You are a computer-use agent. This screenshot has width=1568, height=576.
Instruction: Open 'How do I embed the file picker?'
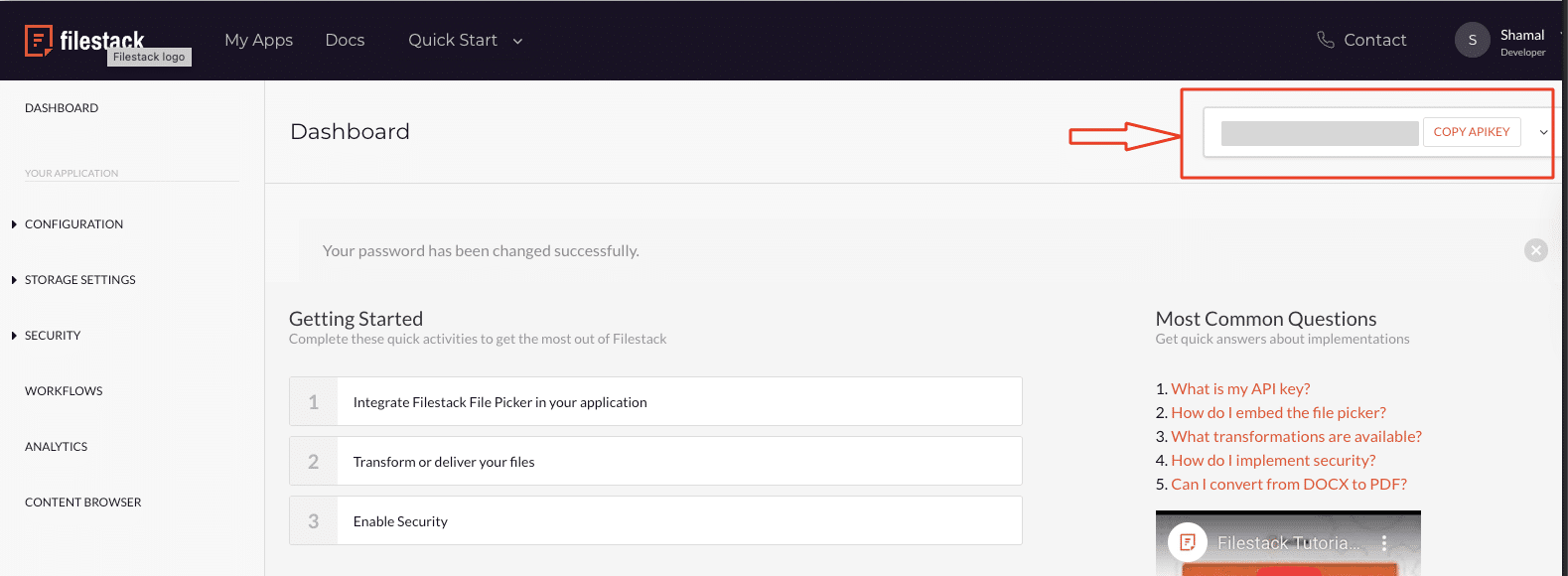(x=1278, y=412)
